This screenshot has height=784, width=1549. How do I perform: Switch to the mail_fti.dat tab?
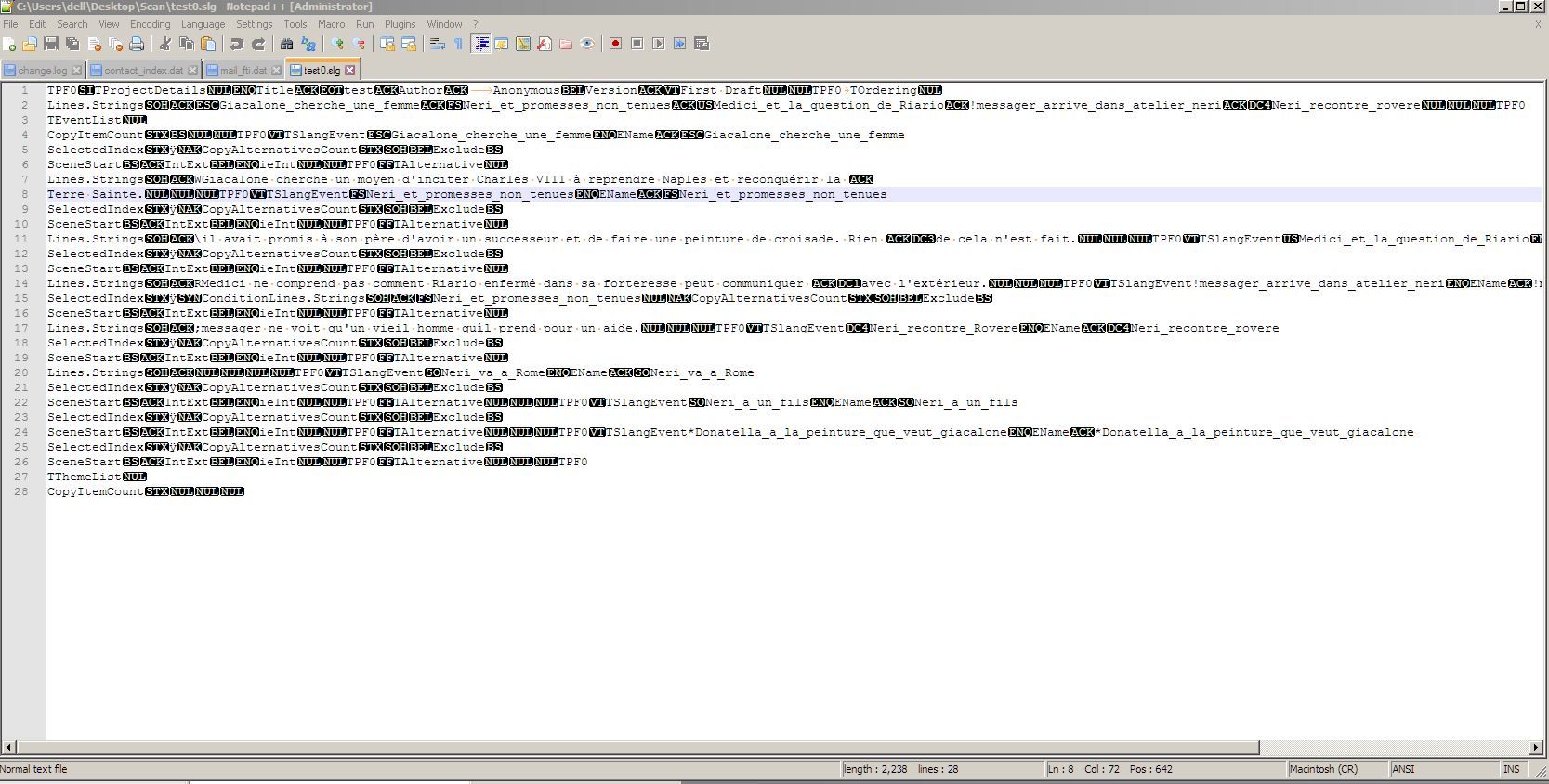pyautogui.click(x=243, y=71)
